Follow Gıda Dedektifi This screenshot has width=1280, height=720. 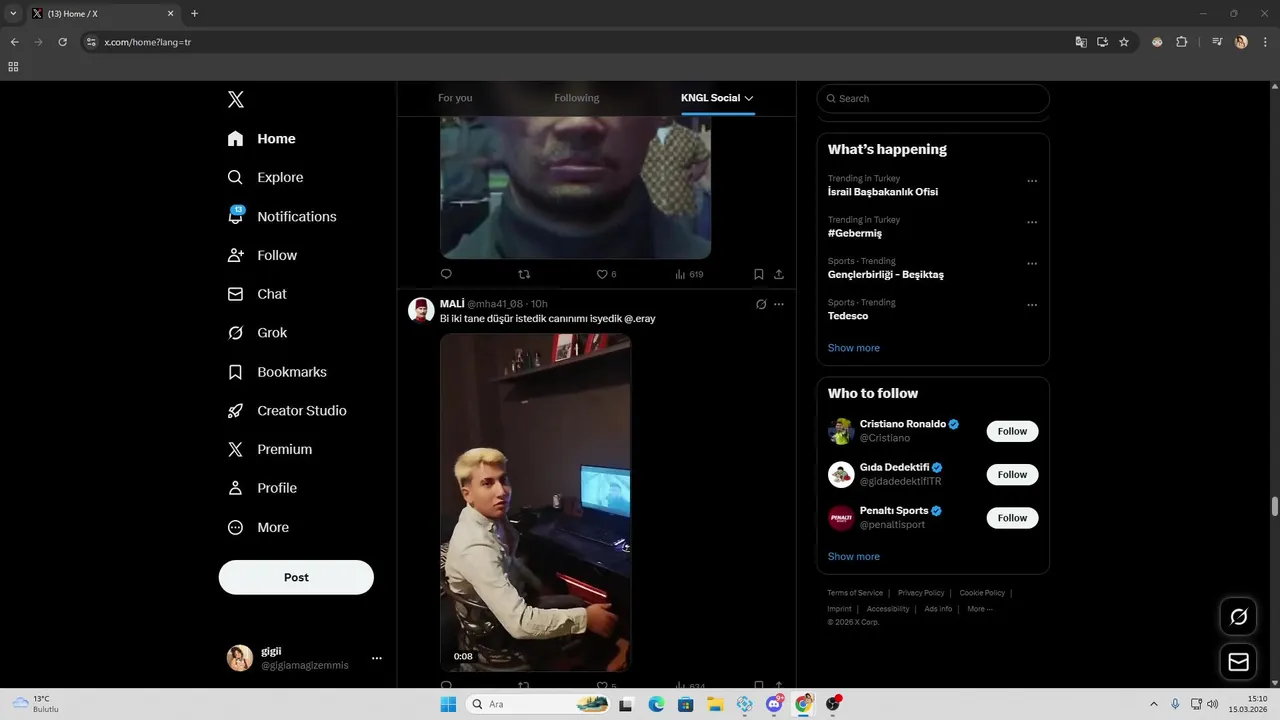pyautogui.click(x=1012, y=475)
